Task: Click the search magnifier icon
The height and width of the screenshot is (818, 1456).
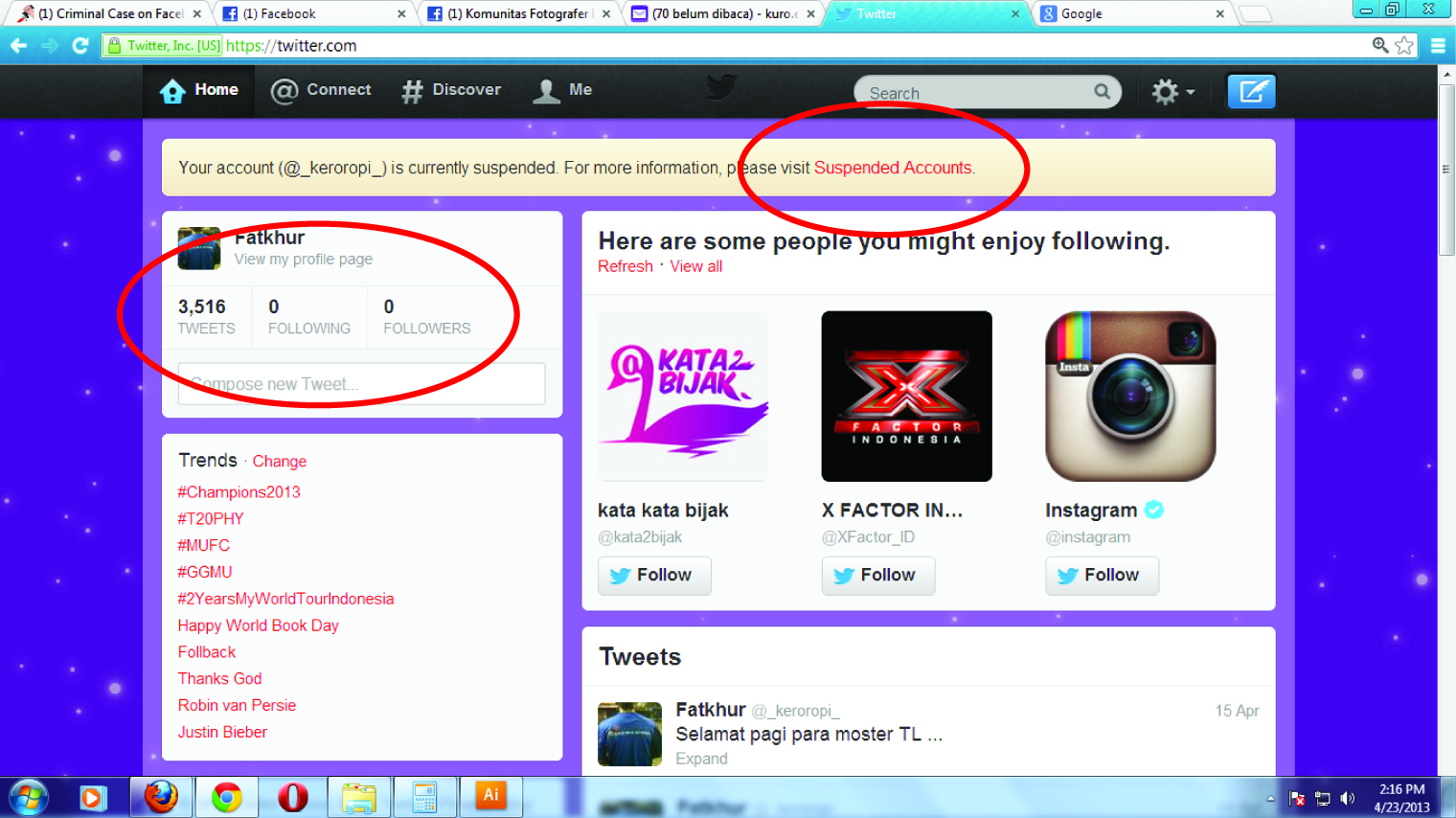Action: [x=1103, y=92]
